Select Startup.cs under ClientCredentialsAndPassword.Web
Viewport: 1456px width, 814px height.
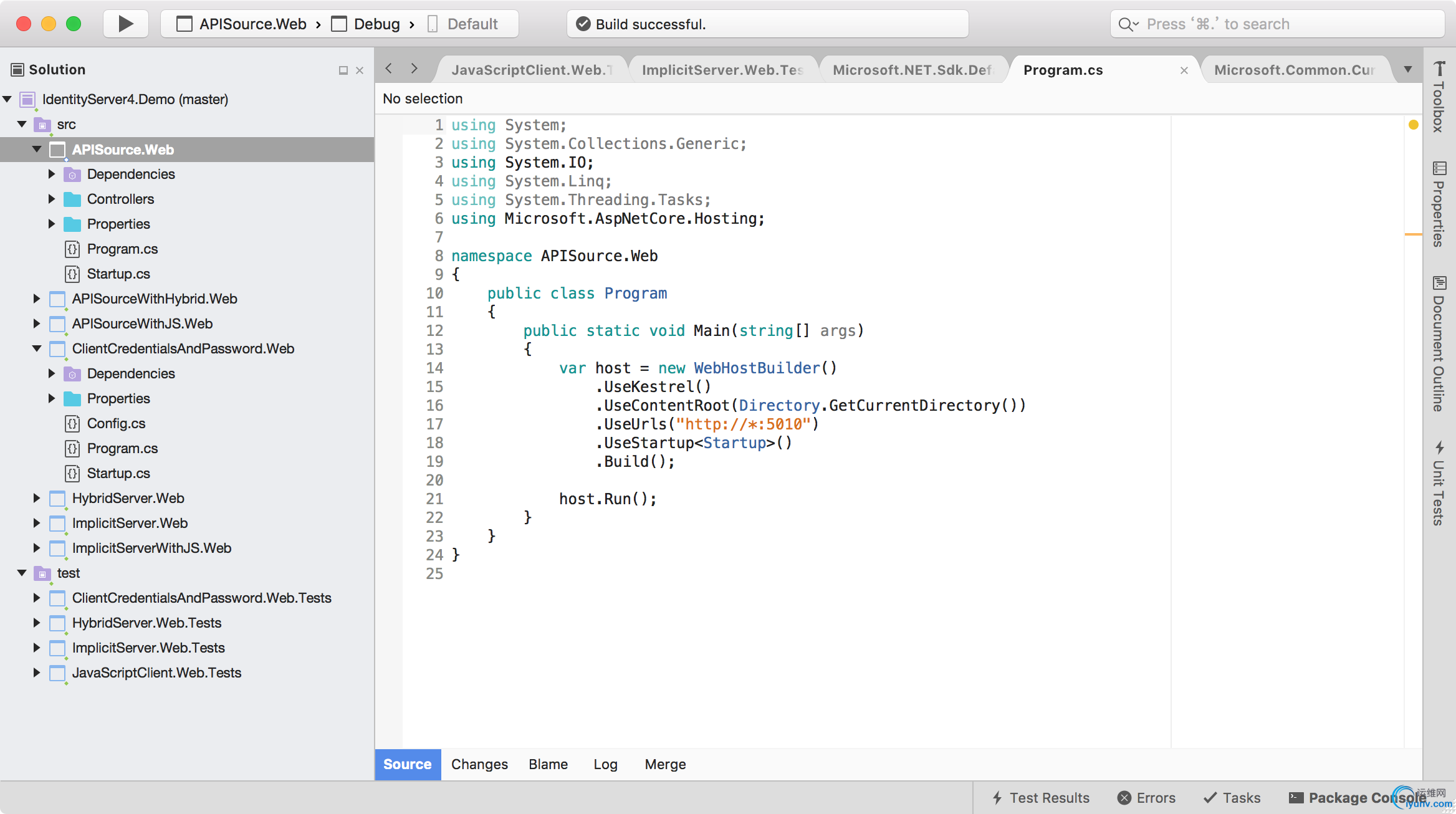[118, 473]
